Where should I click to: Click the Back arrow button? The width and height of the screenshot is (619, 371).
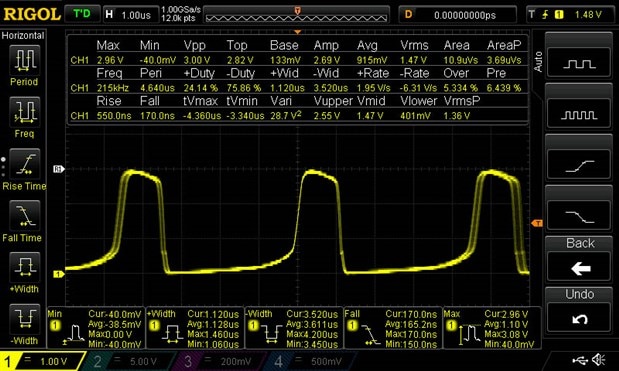[x=579, y=259]
